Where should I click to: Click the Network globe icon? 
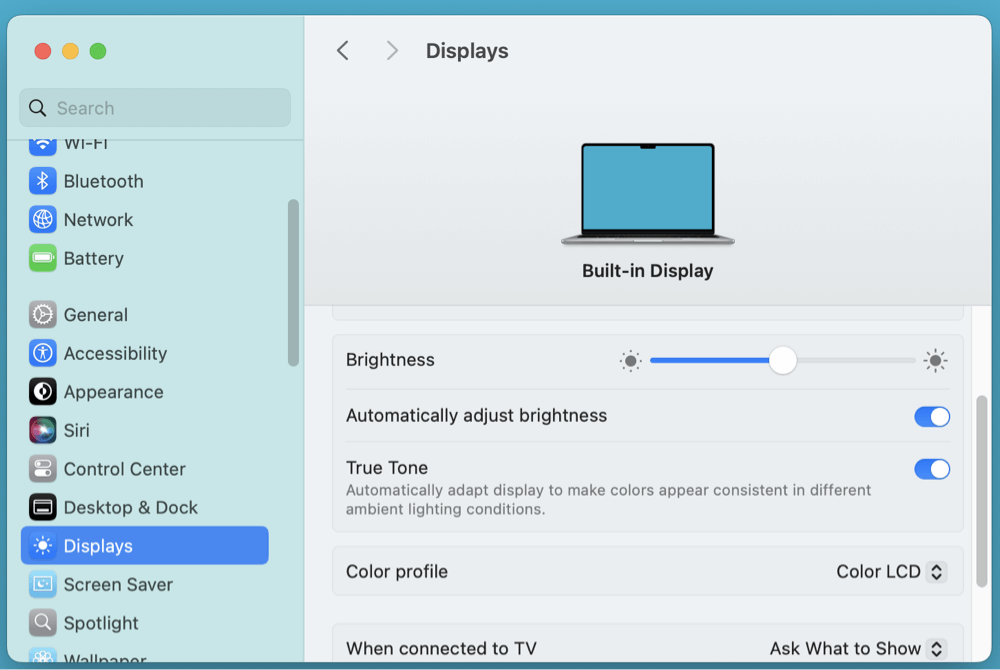pyautogui.click(x=42, y=220)
